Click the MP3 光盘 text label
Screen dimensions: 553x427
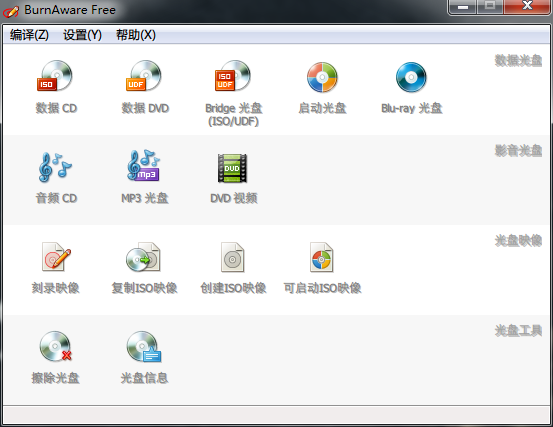click(145, 198)
